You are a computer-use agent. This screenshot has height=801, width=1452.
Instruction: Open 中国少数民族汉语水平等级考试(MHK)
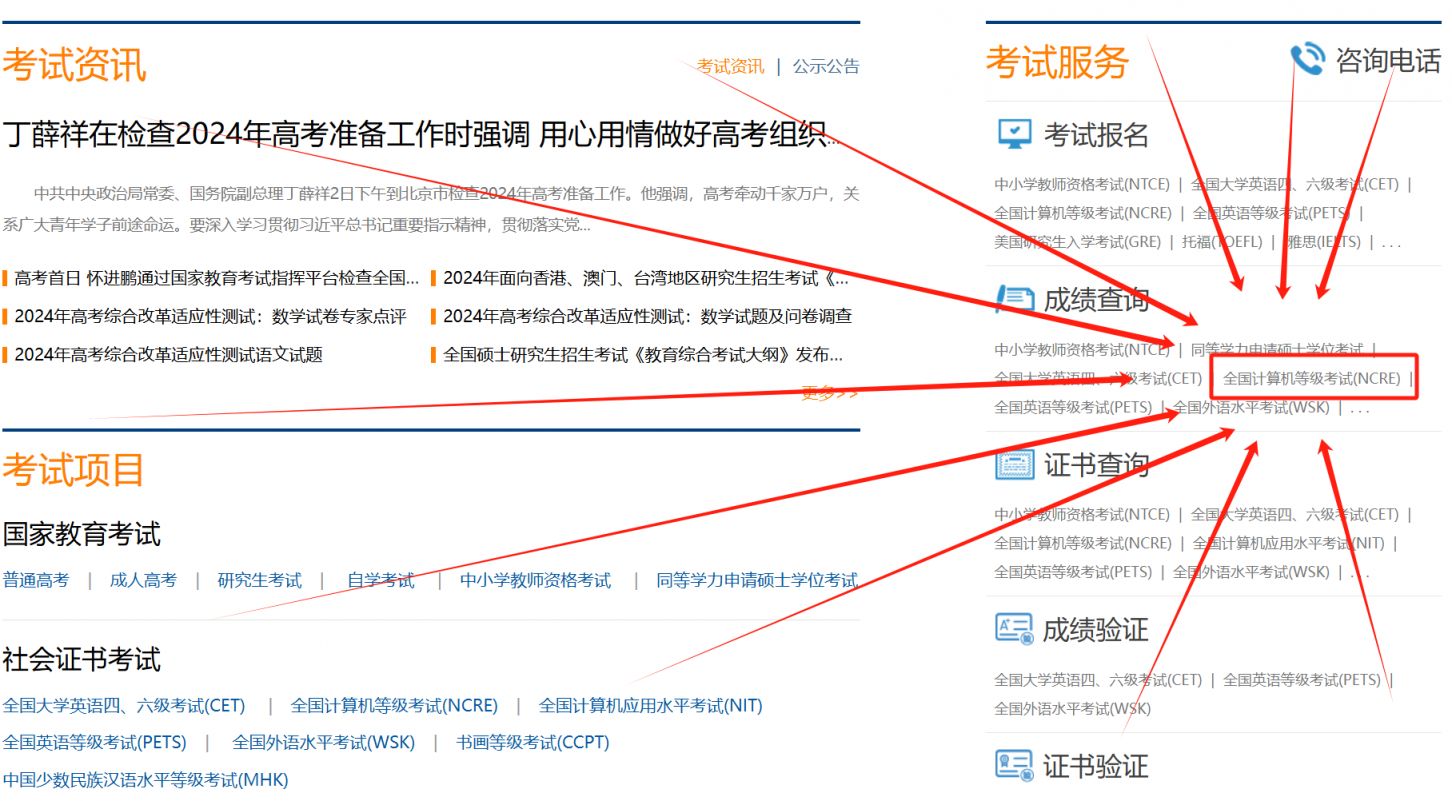coord(145,779)
